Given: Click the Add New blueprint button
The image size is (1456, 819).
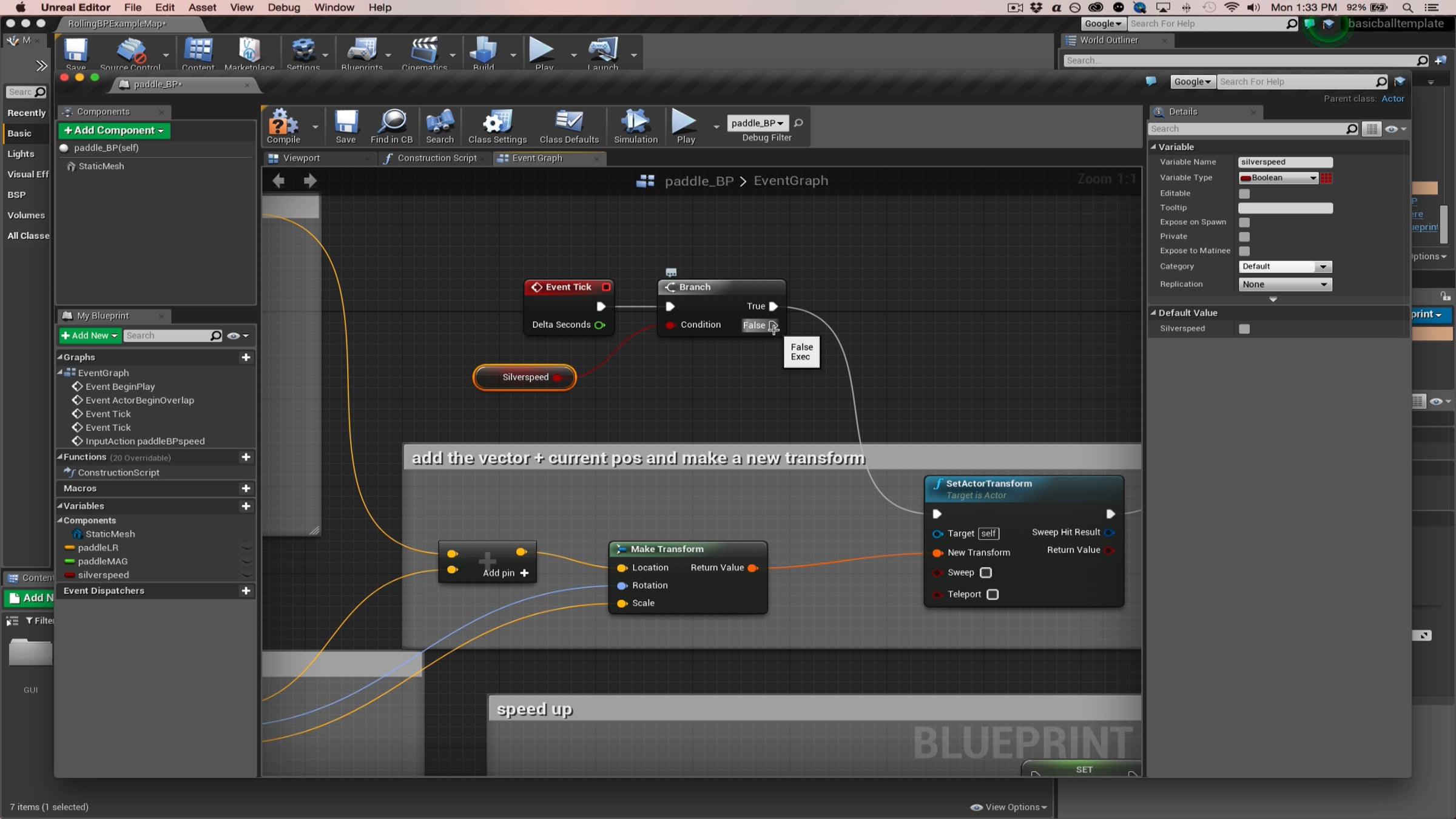Looking at the screenshot, I should point(89,335).
